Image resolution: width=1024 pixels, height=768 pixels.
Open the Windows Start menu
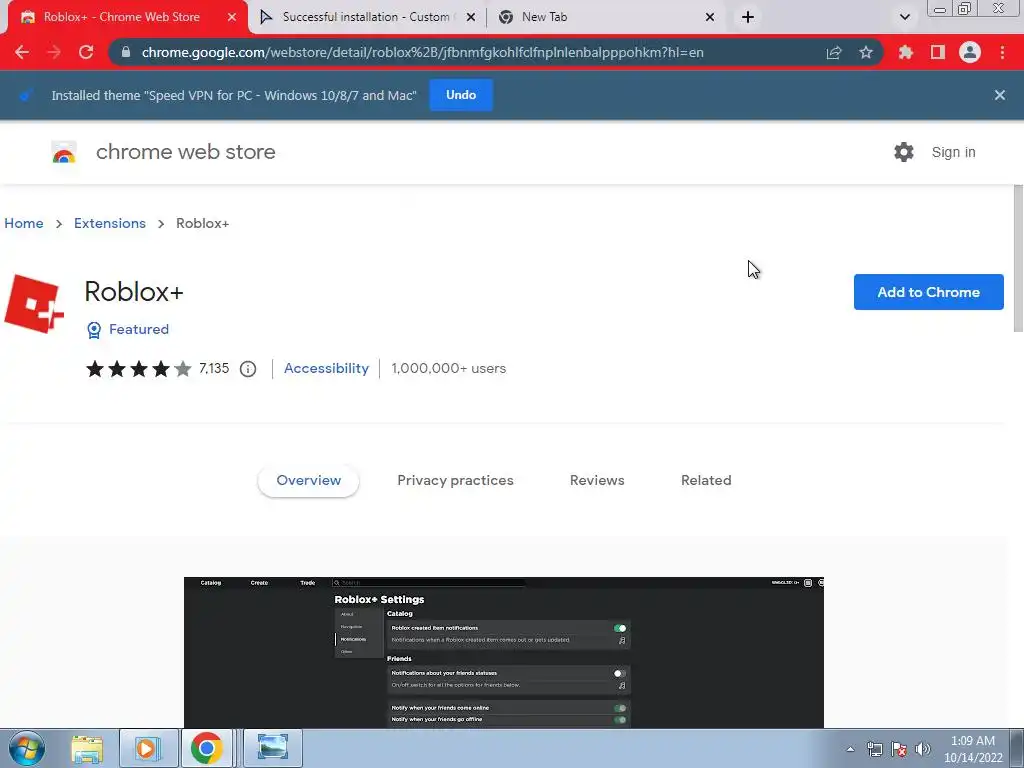point(27,748)
